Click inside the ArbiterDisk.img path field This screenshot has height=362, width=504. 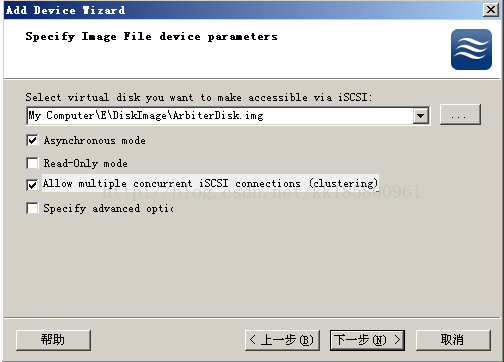pyautogui.click(x=220, y=116)
